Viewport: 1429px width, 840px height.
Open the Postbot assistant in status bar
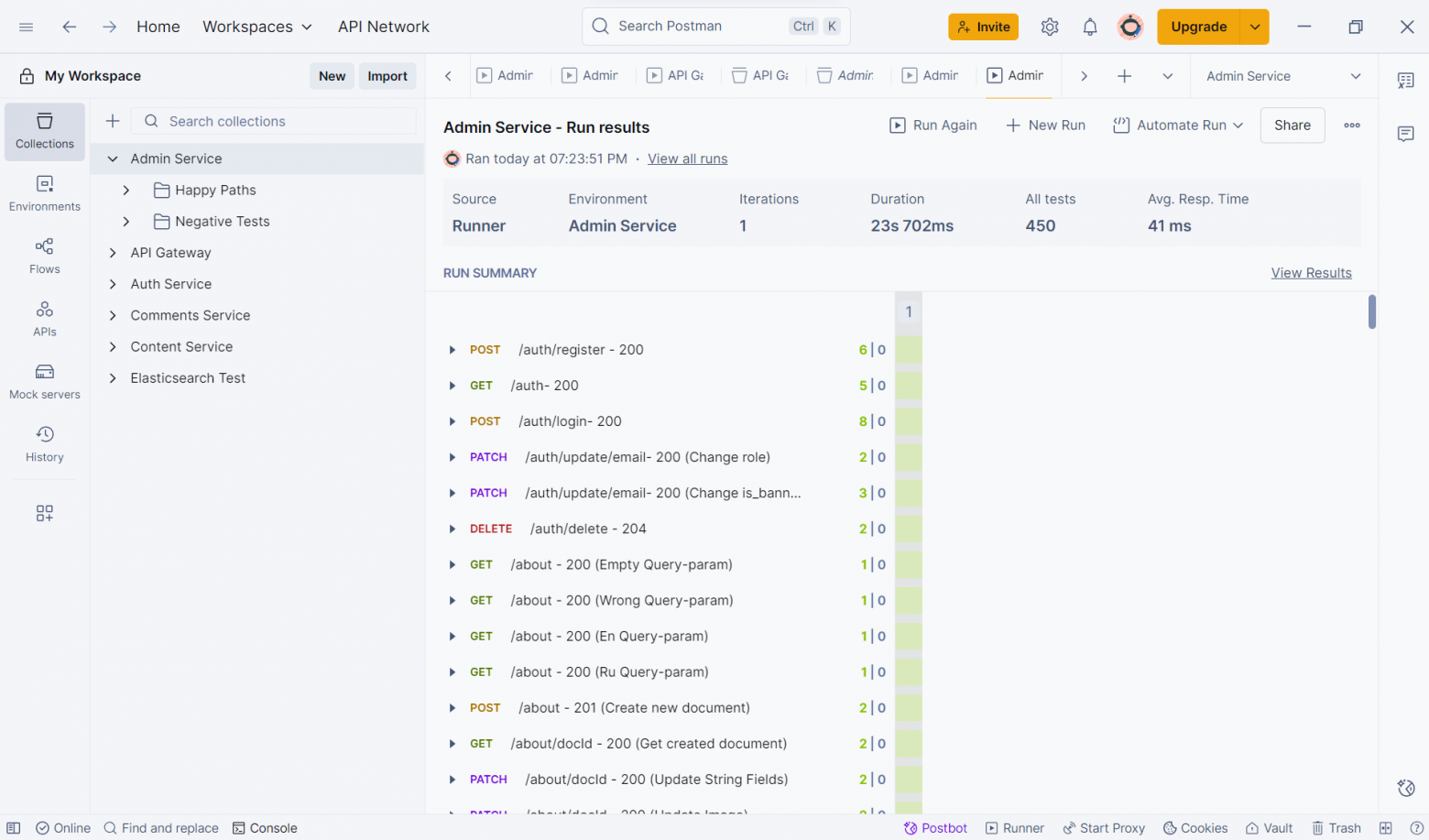click(935, 828)
